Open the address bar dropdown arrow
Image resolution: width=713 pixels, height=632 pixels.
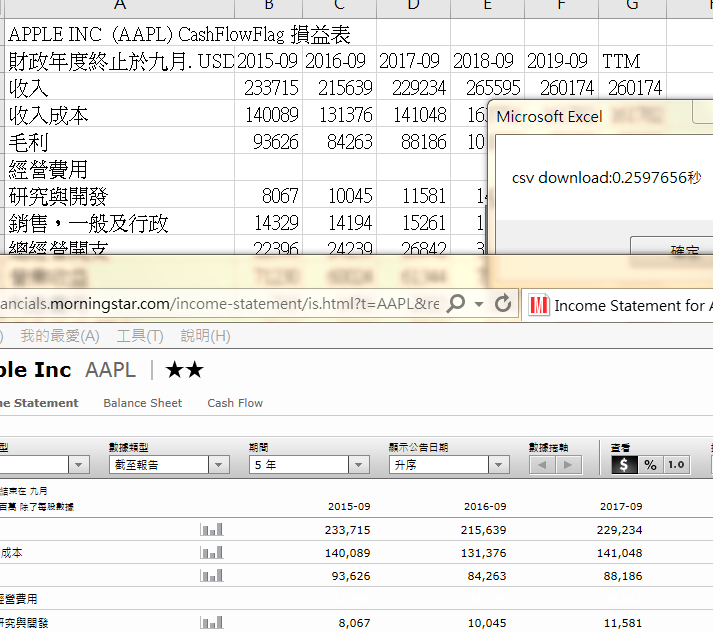pos(479,304)
